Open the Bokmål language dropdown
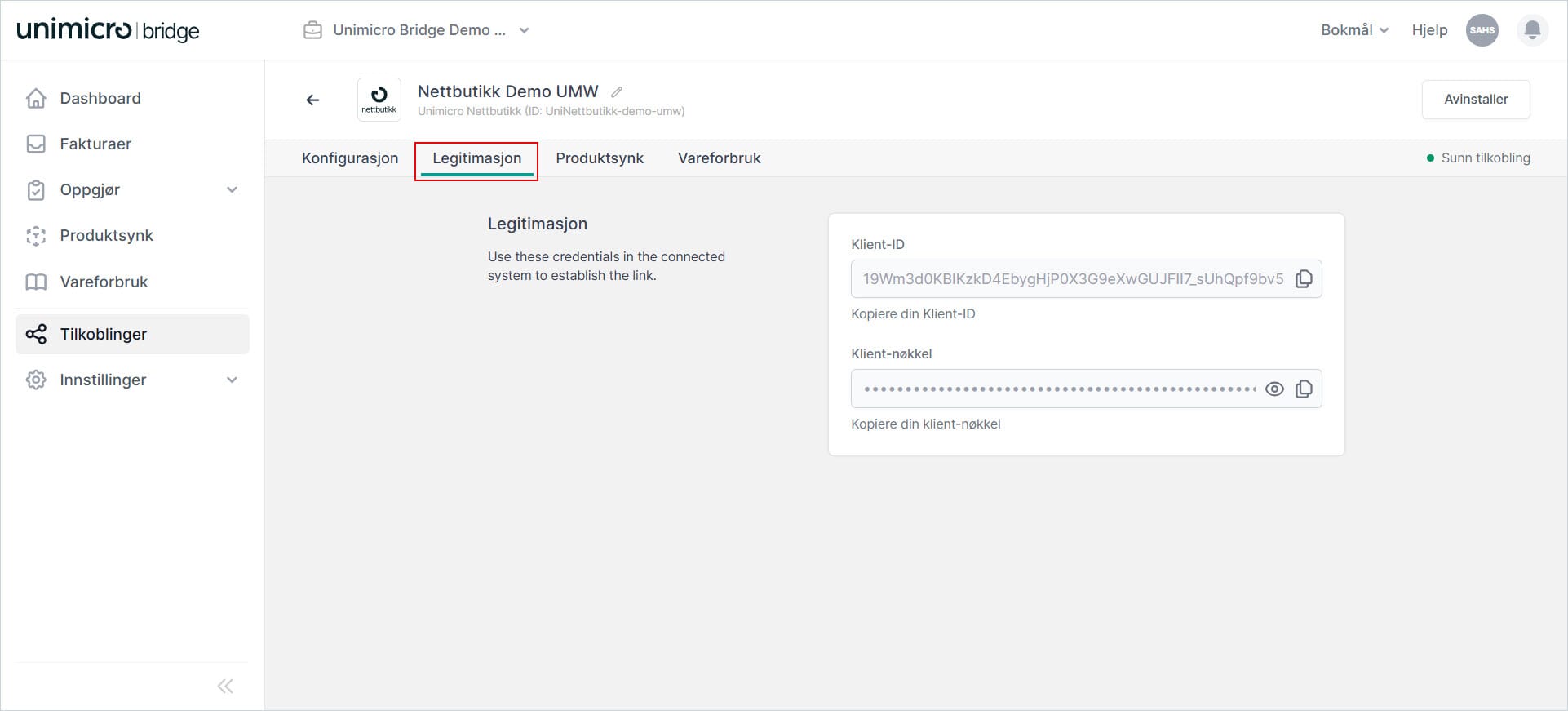Screen dimensions: 1568x711 pyautogui.click(x=1354, y=30)
